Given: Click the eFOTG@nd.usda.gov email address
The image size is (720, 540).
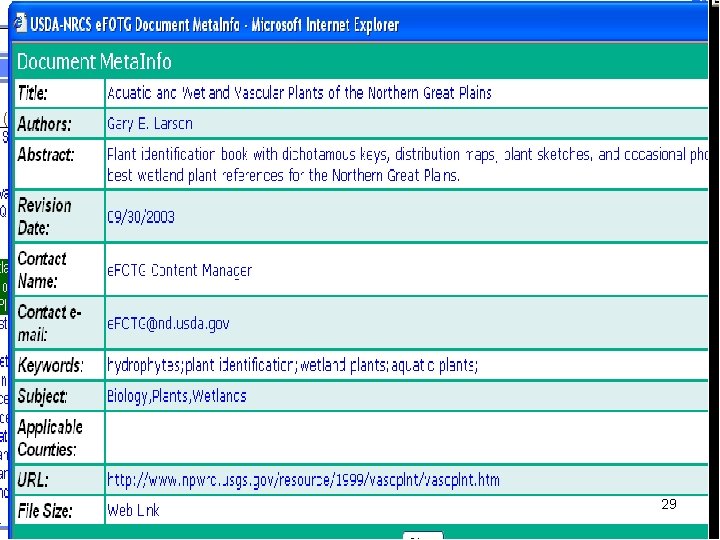Looking at the screenshot, I should tap(168, 323).
